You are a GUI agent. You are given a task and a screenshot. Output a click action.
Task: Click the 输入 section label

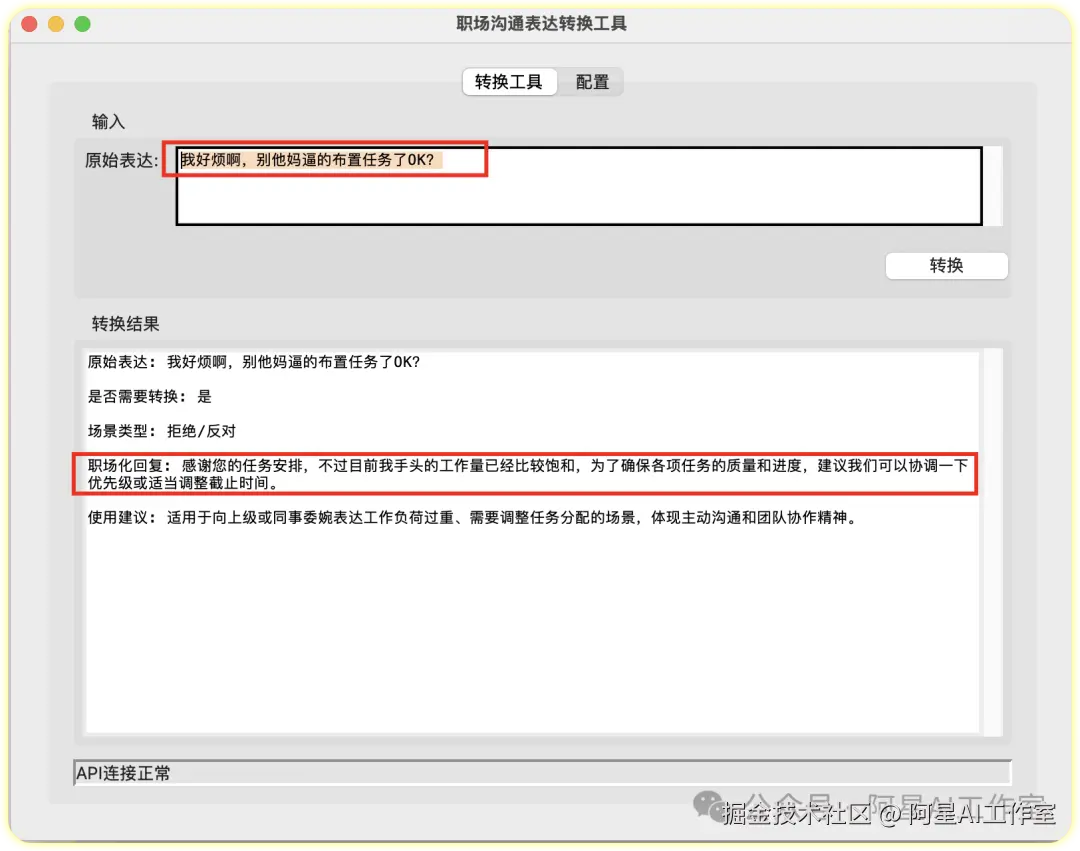click(x=108, y=122)
